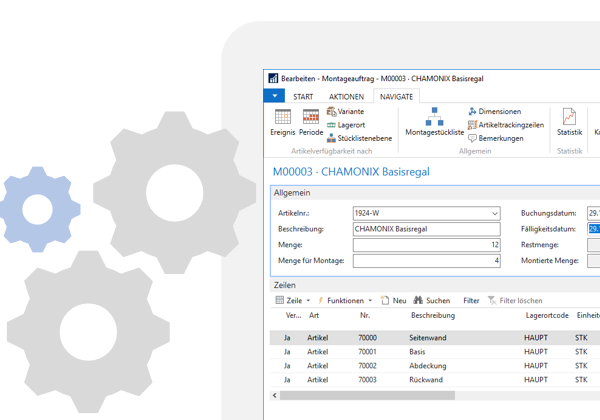The width and height of the screenshot is (600, 420).
Task: Click item number 70000
Action: [x=367, y=338]
